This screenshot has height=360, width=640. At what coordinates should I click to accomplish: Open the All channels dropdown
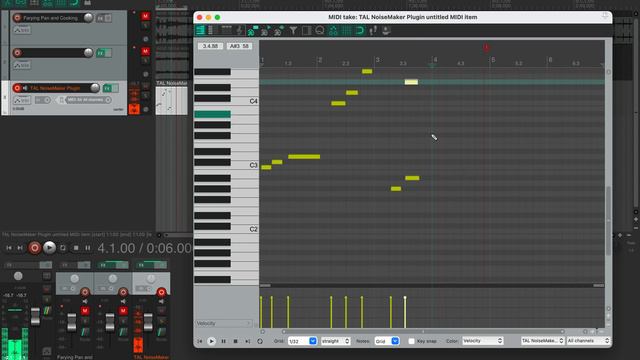click(588, 341)
